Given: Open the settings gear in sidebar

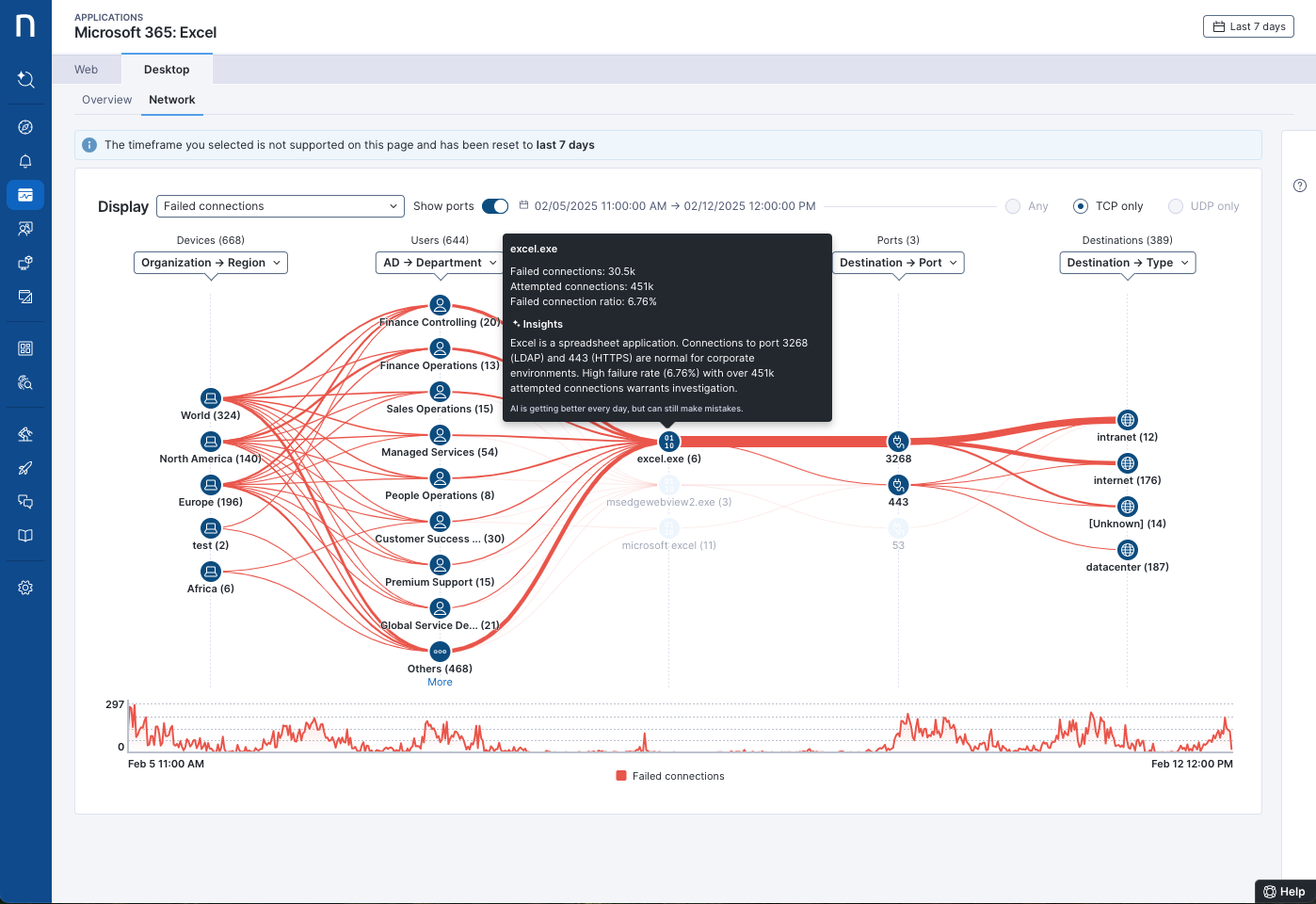Looking at the screenshot, I should [x=25, y=588].
